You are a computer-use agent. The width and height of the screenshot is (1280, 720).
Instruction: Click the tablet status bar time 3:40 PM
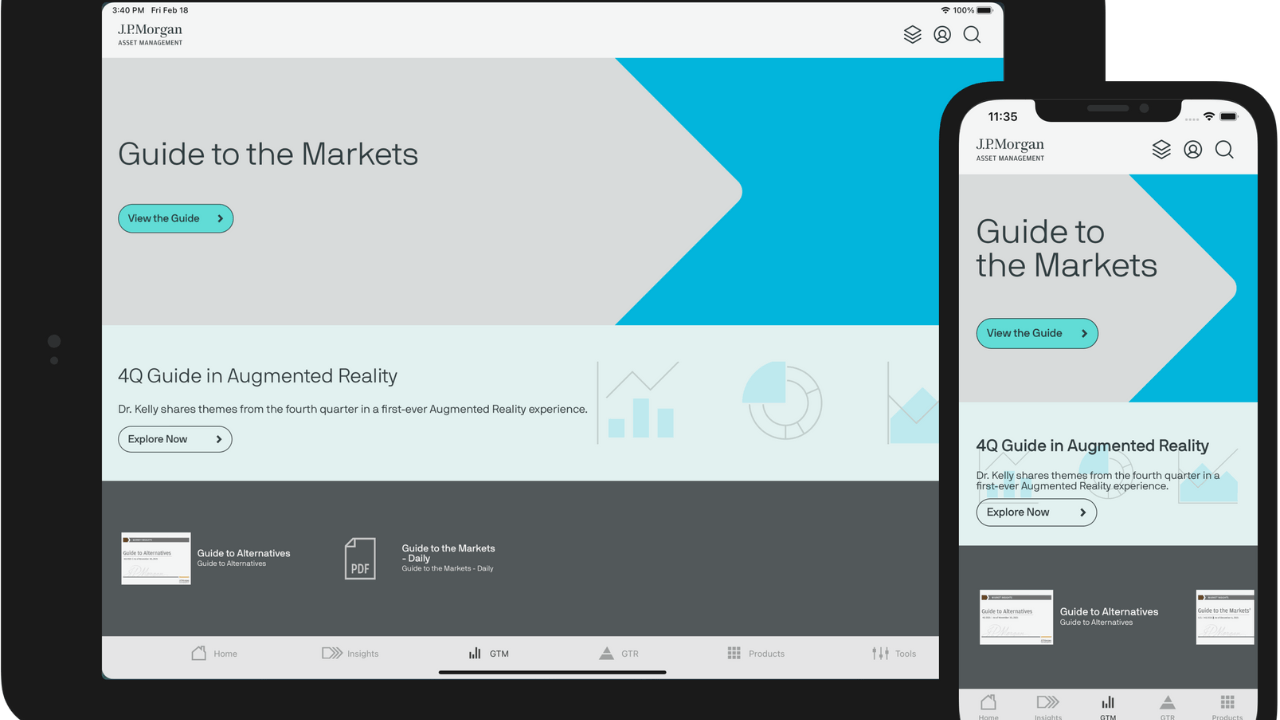point(129,10)
